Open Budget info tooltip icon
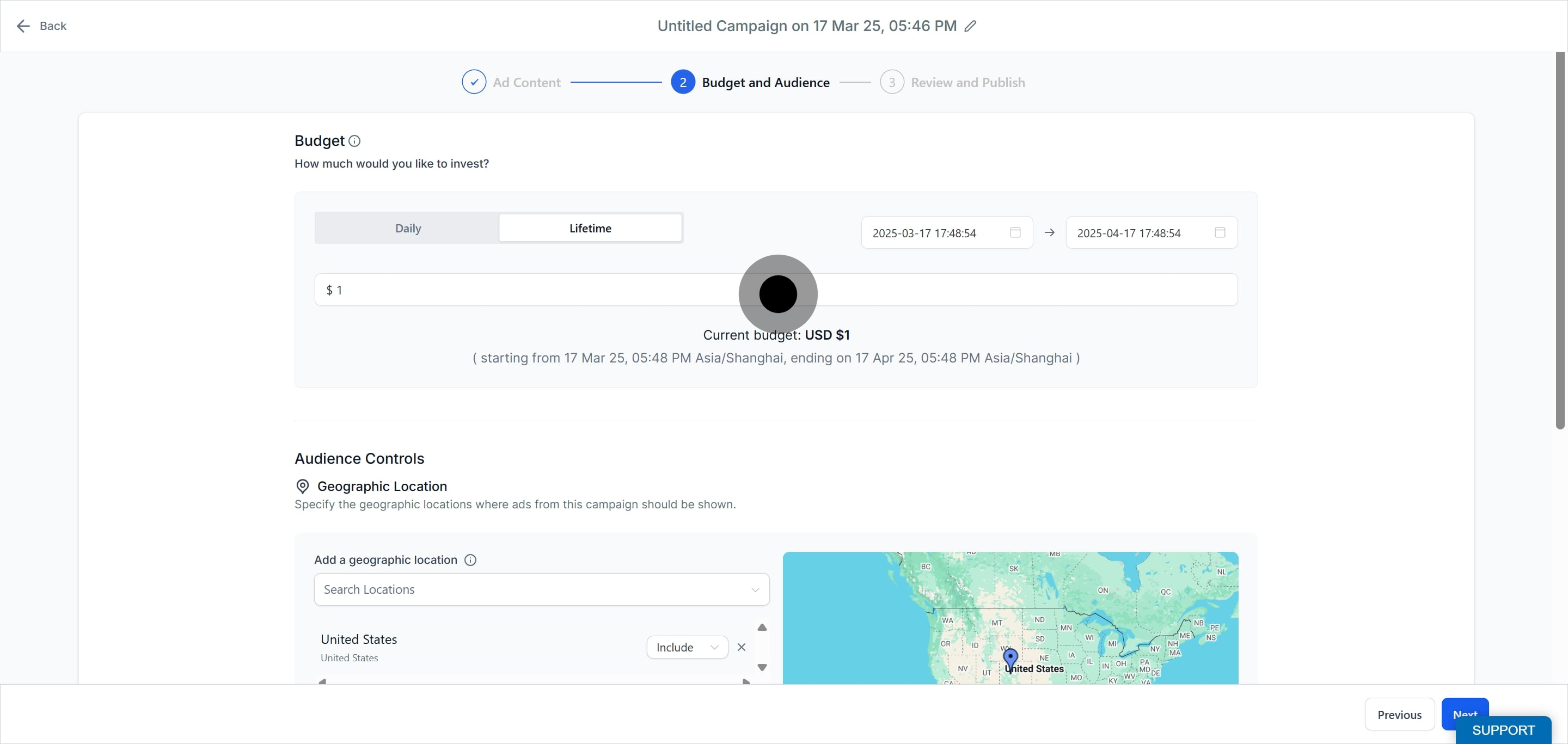 pos(354,141)
